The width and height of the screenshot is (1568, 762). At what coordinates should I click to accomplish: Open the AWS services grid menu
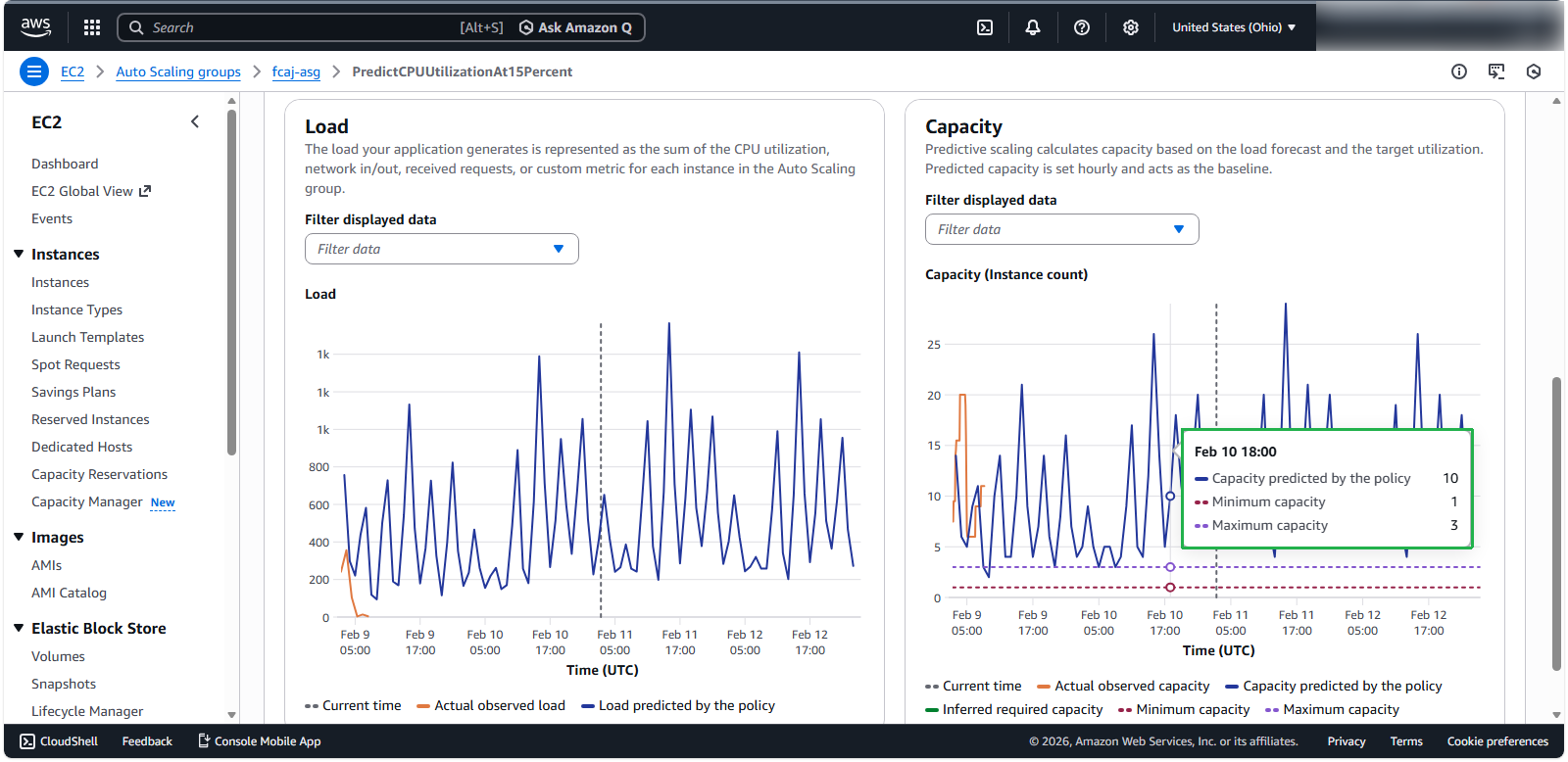[x=92, y=27]
